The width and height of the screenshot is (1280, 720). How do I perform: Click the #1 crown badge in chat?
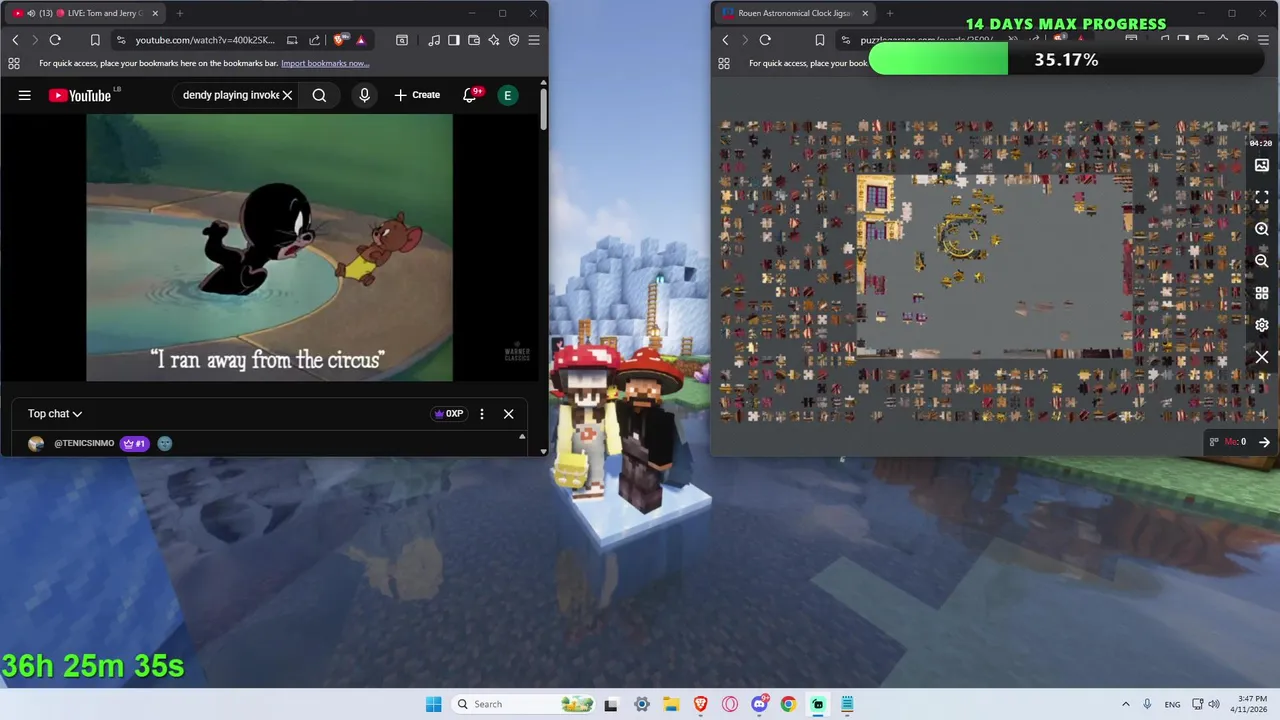[134, 443]
